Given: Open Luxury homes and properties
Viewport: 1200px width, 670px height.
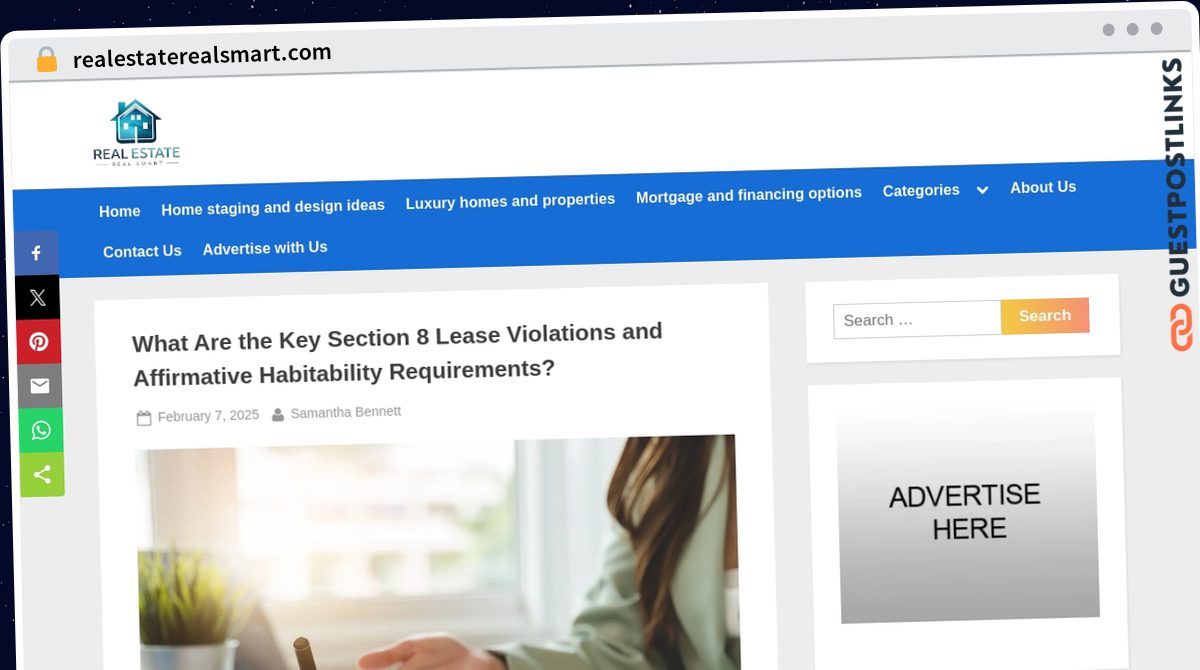Looking at the screenshot, I should [x=510, y=201].
